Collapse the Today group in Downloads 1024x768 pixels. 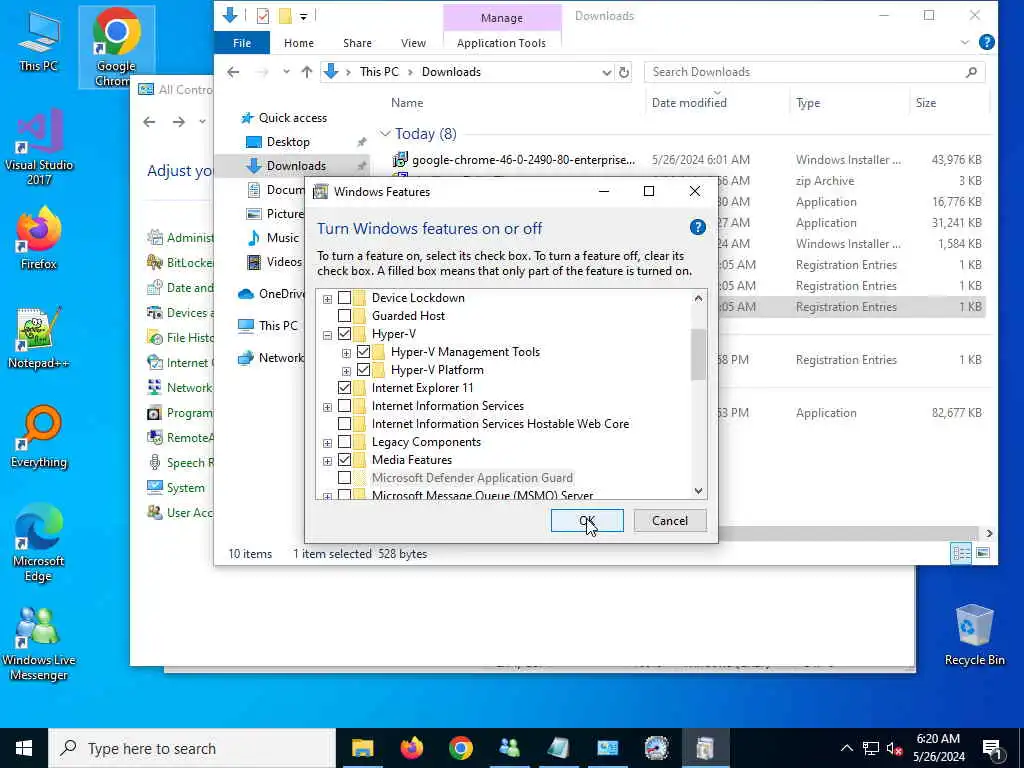(385, 134)
